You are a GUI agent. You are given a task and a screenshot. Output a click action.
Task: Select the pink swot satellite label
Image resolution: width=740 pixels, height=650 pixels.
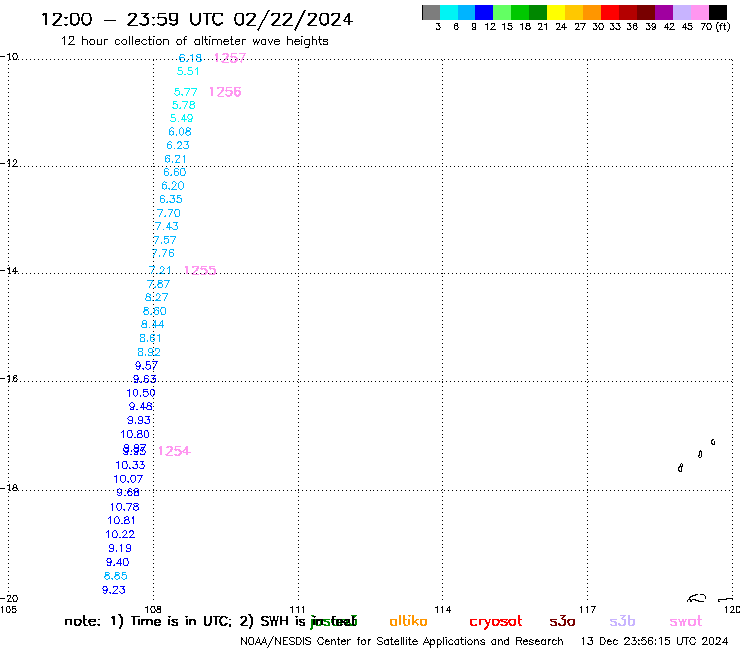[x=686, y=622]
